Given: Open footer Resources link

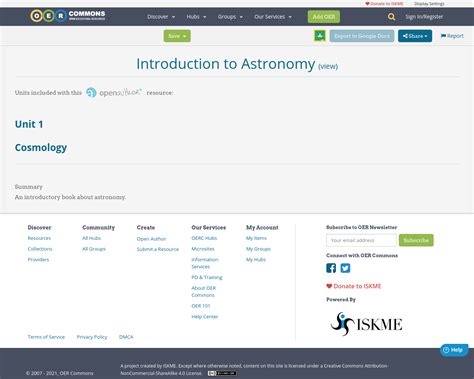Looking at the screenshot, I should tap(39, 238).
